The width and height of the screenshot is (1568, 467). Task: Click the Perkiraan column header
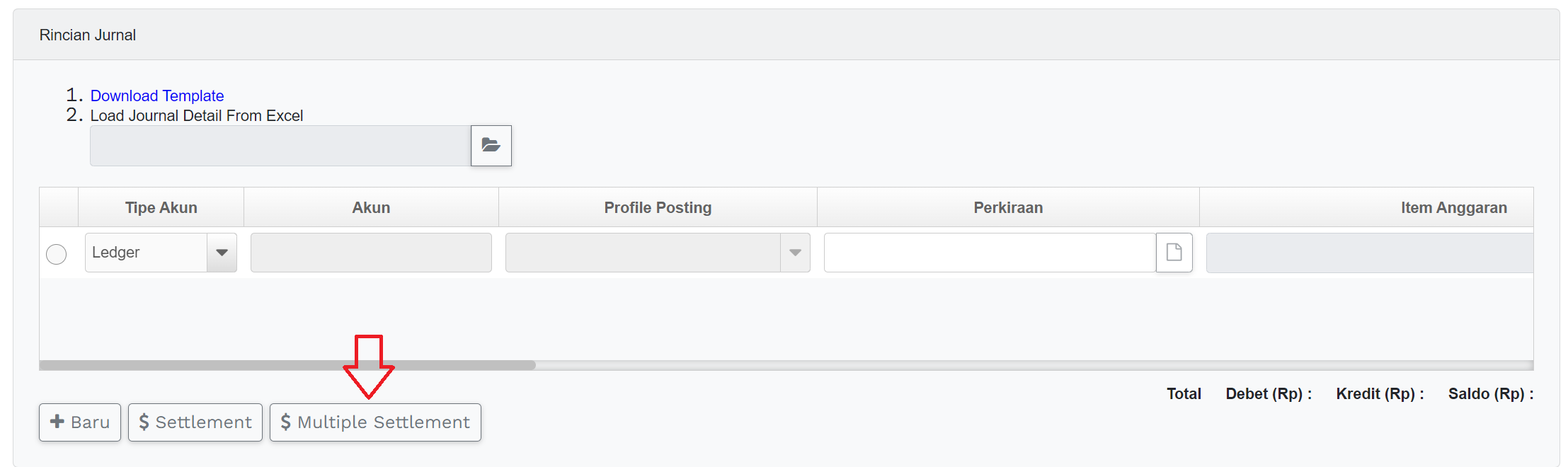click(1008, 207)
